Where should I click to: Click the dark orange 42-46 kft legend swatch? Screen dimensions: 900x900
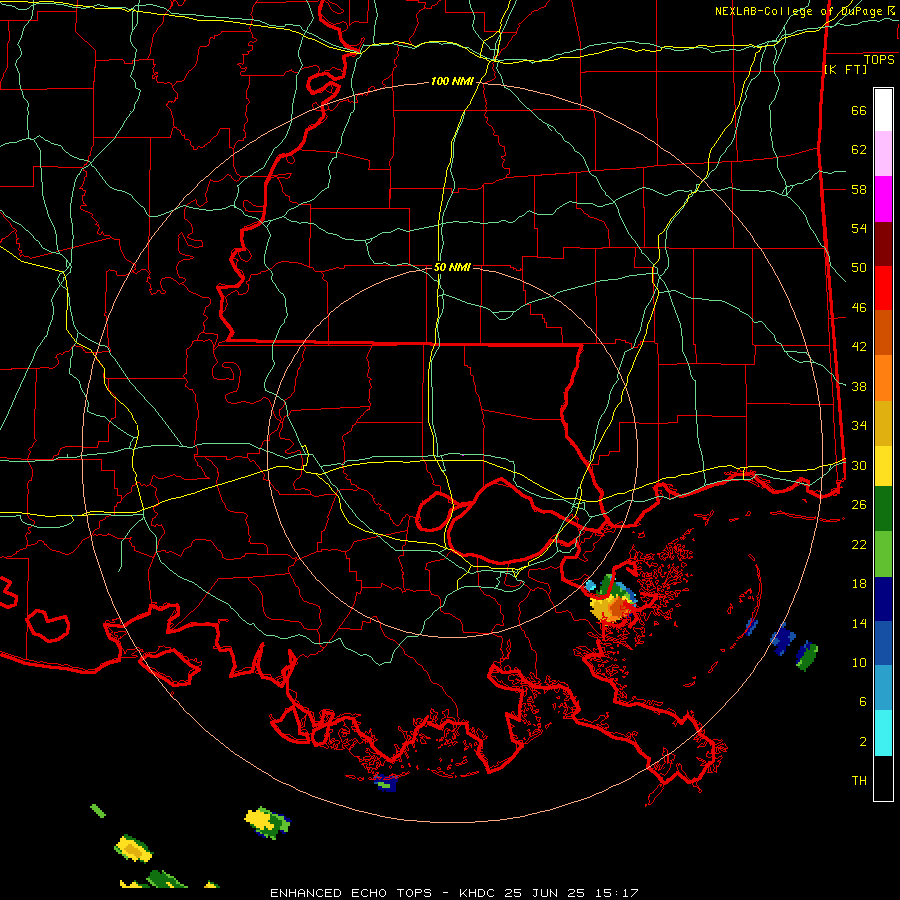[883, 333]
